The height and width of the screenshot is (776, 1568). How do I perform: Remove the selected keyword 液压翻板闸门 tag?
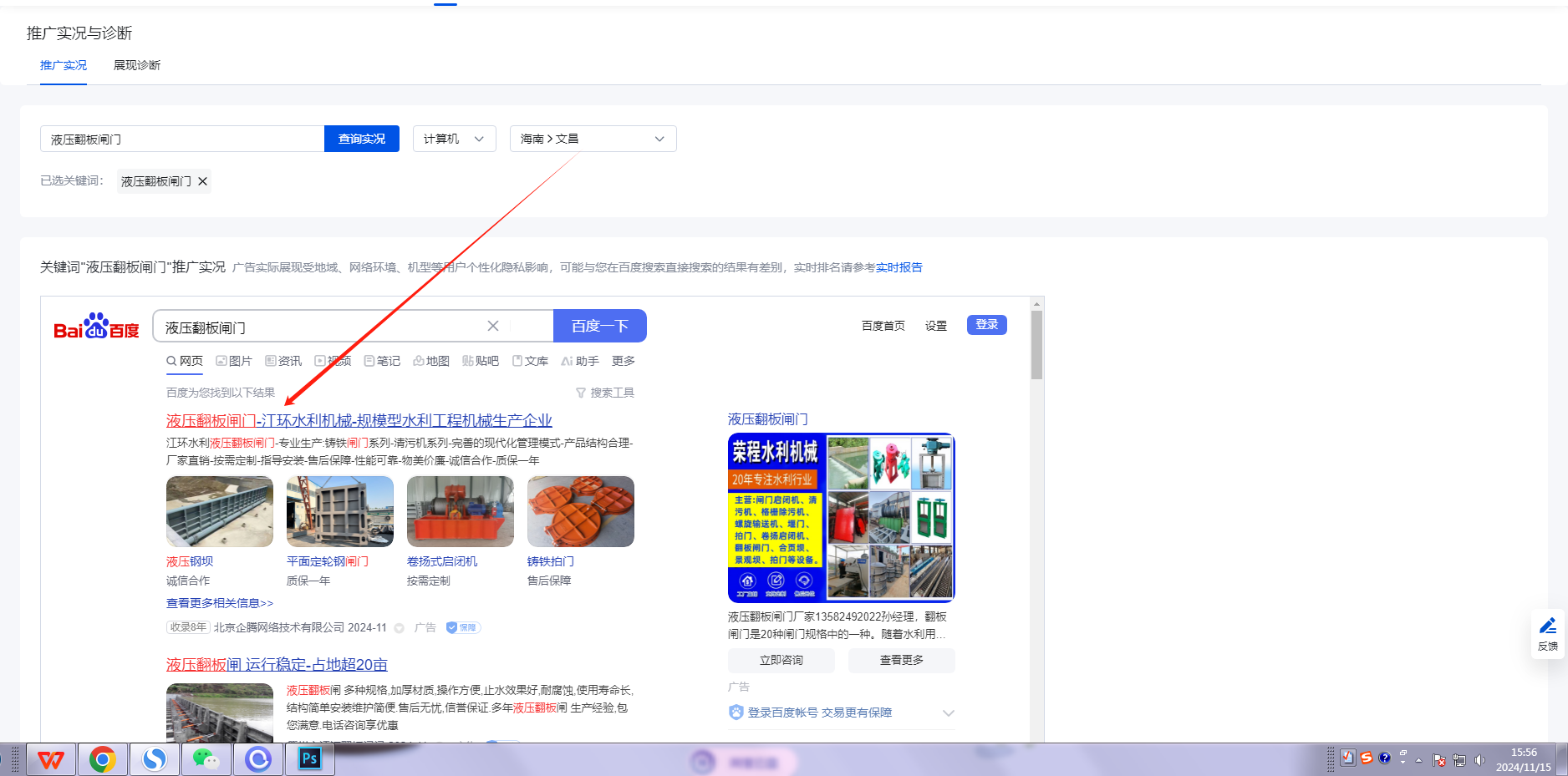[202, 181]
